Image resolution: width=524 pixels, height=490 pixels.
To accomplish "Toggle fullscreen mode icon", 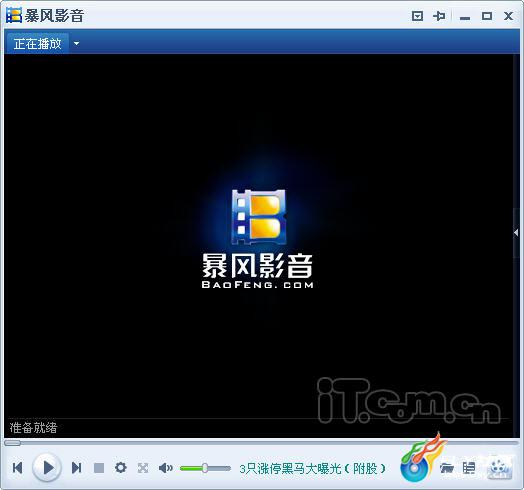I will coord(143,468).
